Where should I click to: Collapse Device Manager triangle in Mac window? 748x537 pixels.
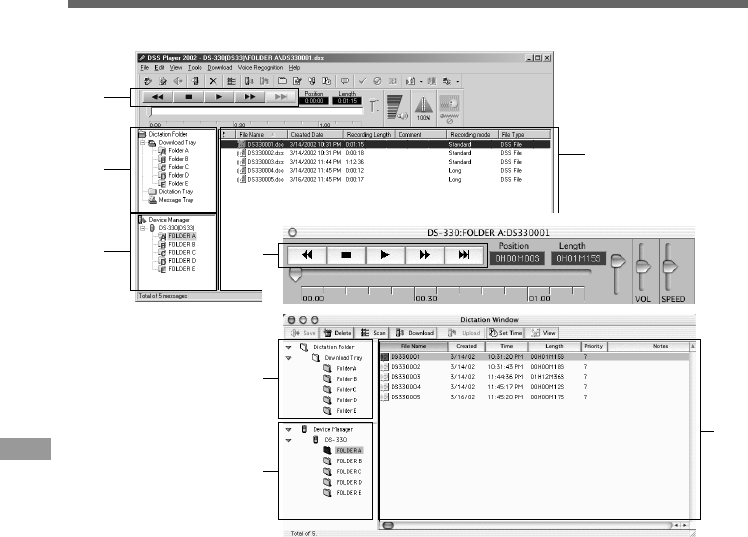click(289, 430)
